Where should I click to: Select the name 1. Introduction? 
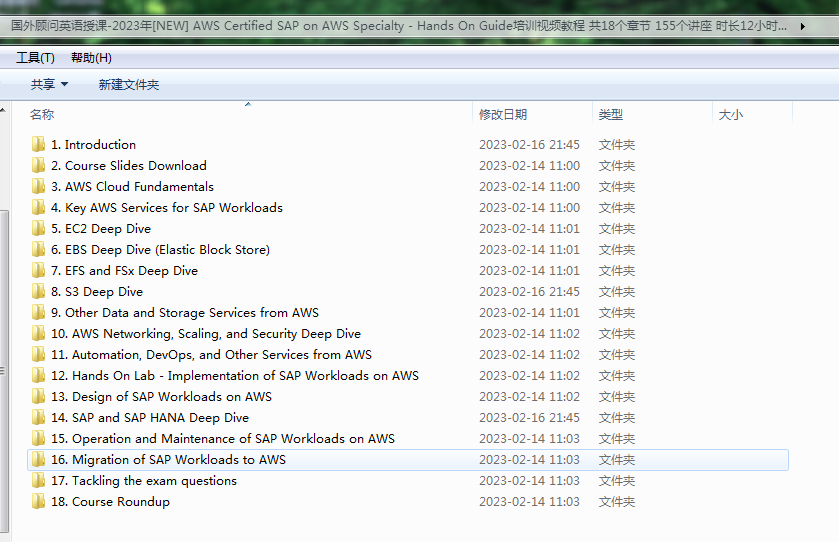[x=94, y=144]
